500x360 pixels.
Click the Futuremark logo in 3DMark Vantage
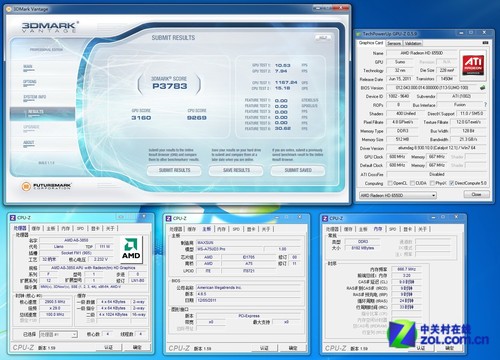pyautogui.click(x=46, y=186)
